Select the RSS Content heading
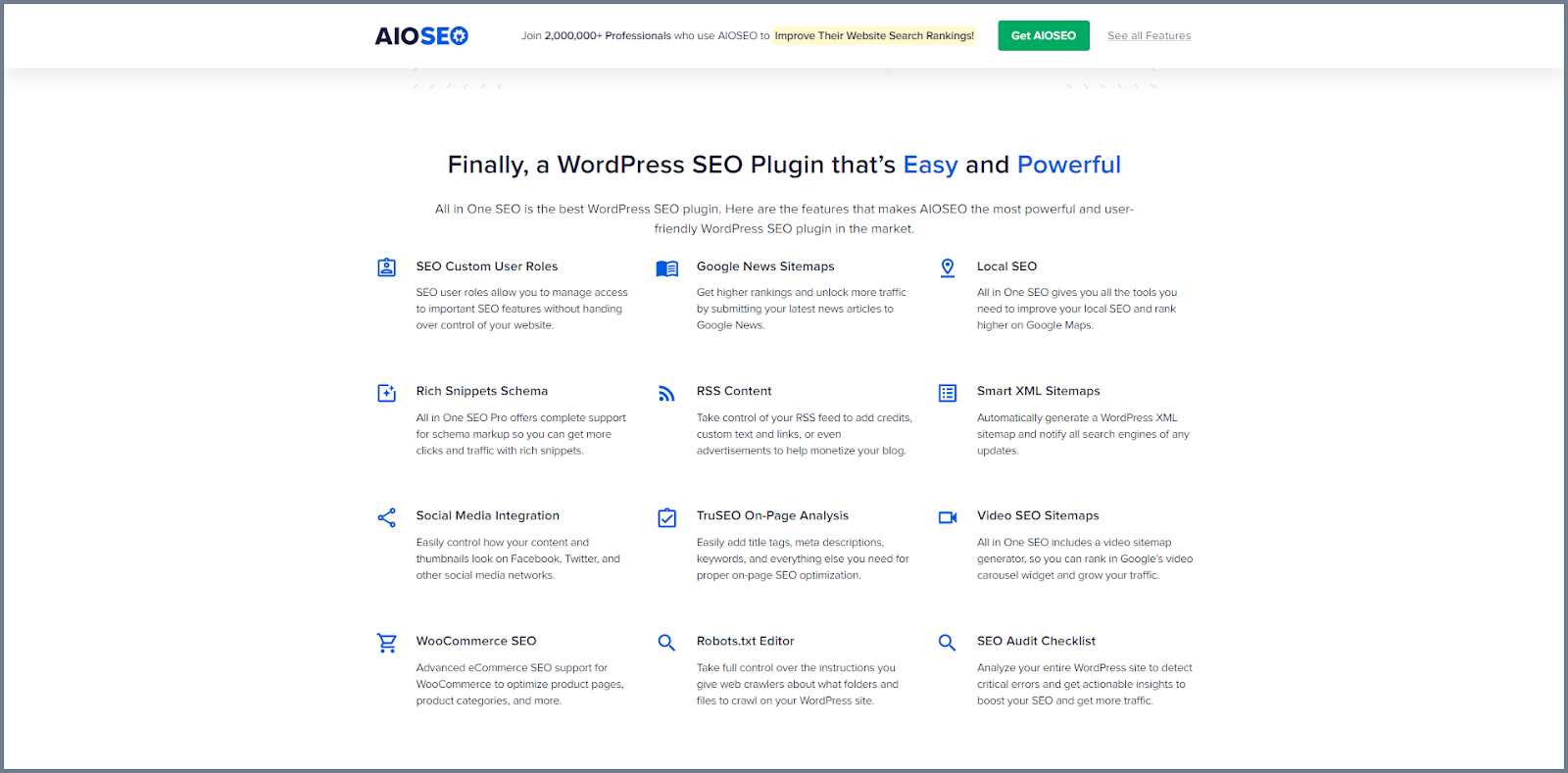 tap(734, 391)
